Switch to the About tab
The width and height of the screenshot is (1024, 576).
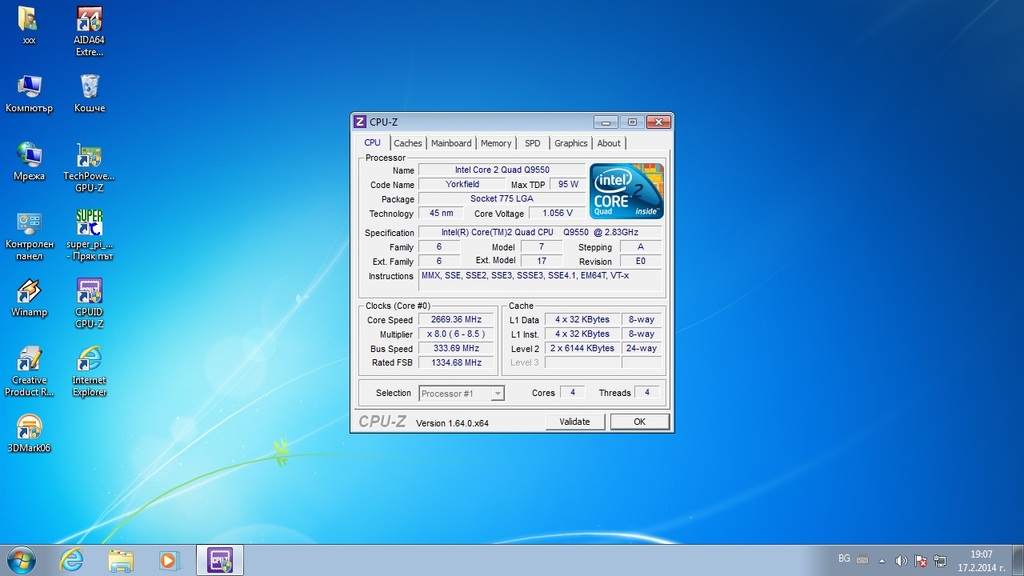609,143
